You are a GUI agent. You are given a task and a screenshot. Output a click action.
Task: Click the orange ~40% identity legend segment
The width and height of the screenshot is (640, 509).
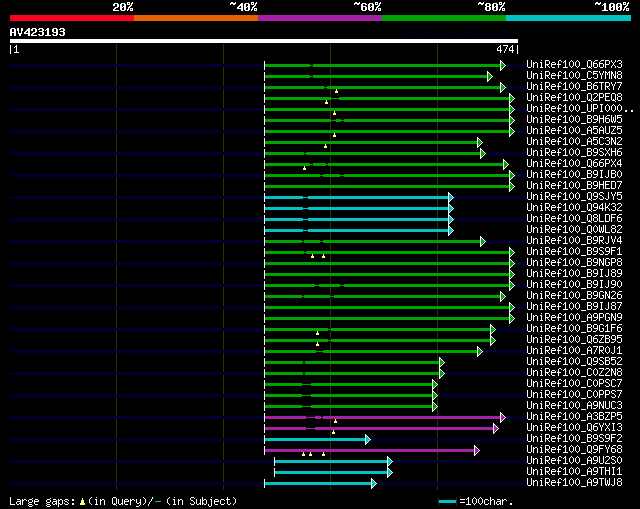coord(196,18)
